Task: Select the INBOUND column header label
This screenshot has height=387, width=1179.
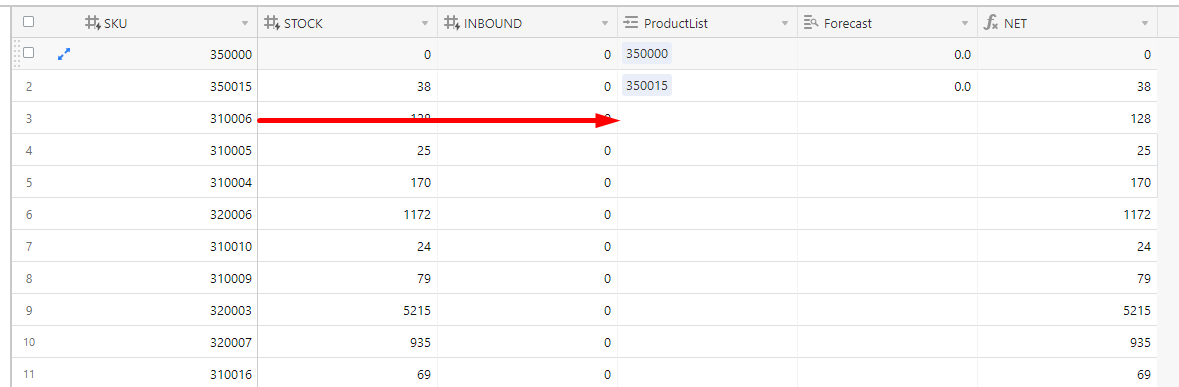Action: (493, 23)
